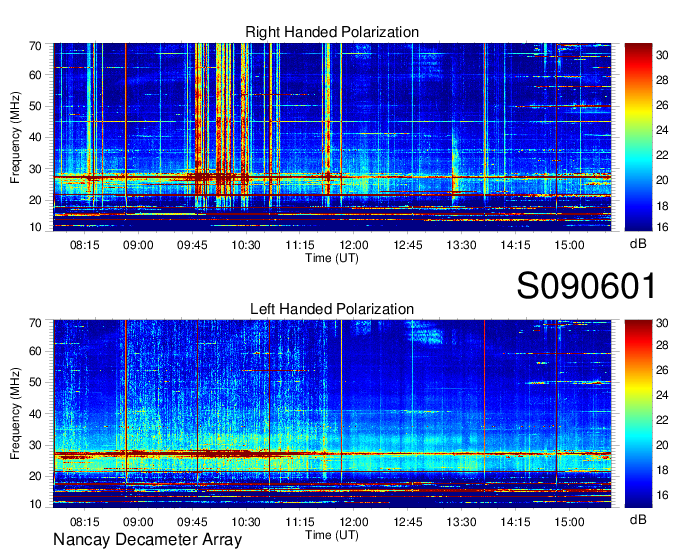Screen dimensions: 680x552
Task: Click the Left Handed Polarization color scale bar
Action: click(x=638, y=414)
